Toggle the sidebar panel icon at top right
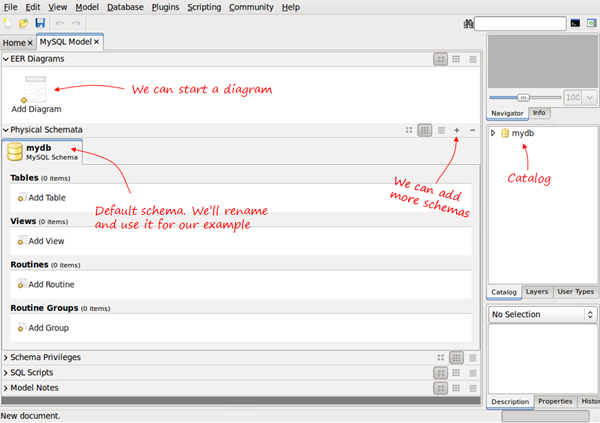Viewport: 600px width, 423px height. point(592,23)
